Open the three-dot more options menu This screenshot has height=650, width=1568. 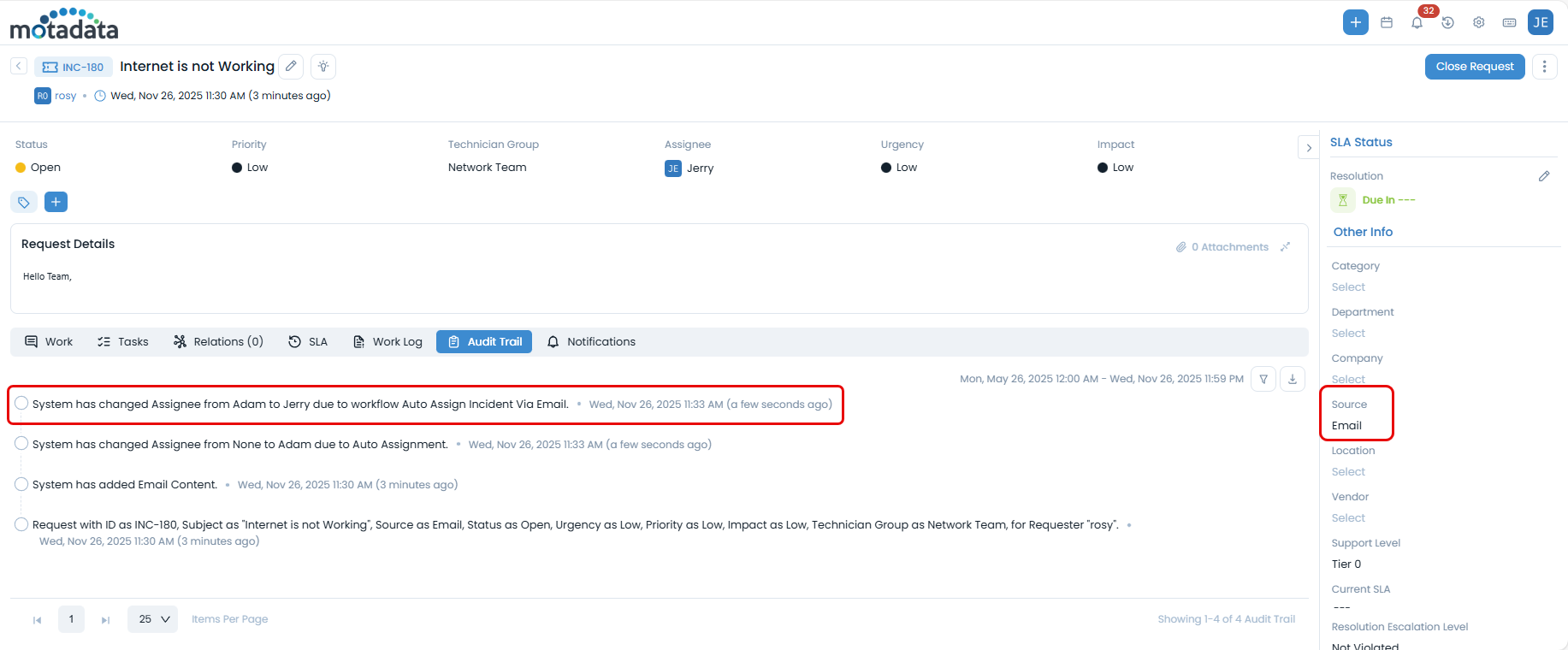[x=1544, y=67]
